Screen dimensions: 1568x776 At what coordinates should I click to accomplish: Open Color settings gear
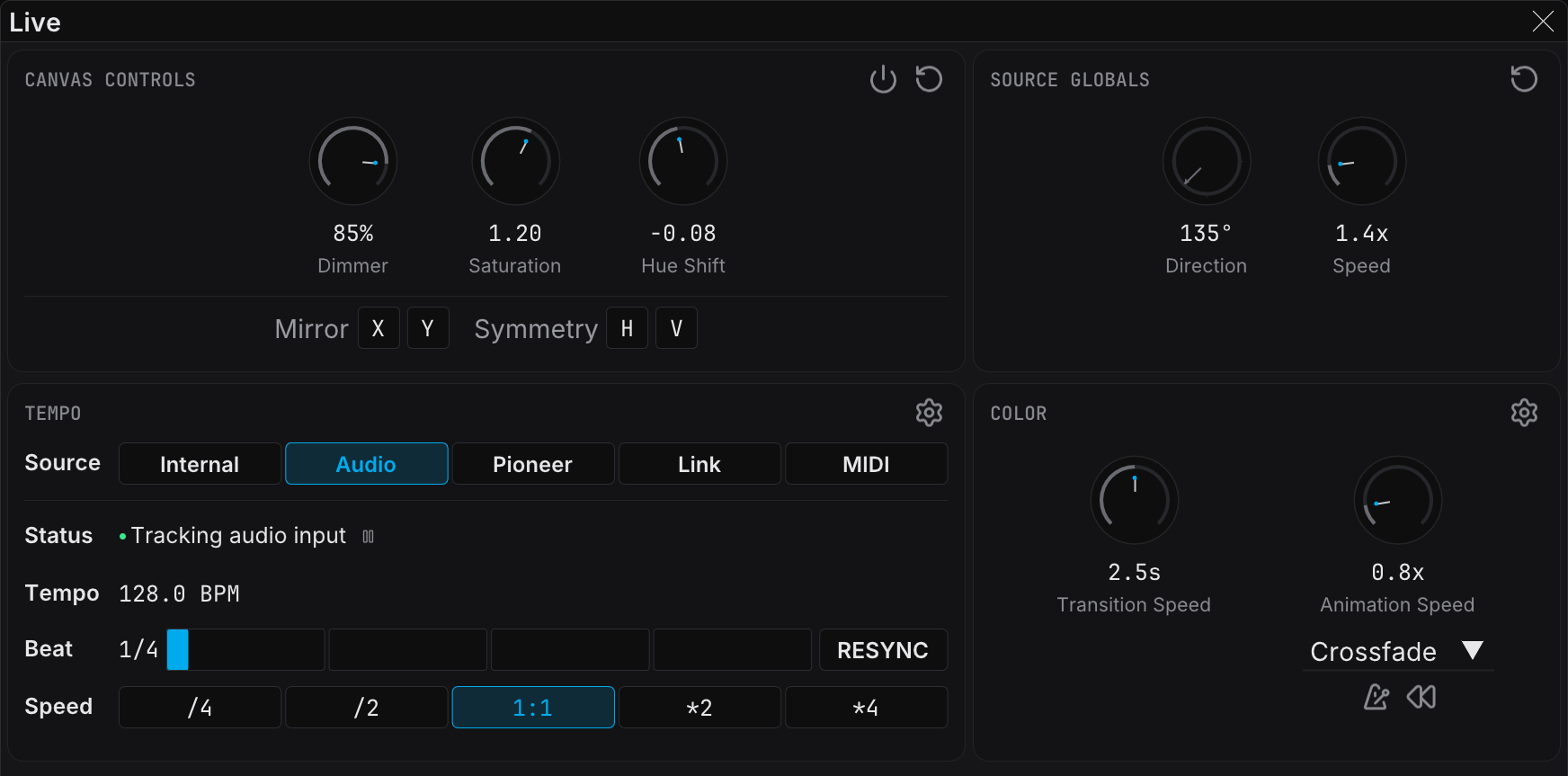1524,413
